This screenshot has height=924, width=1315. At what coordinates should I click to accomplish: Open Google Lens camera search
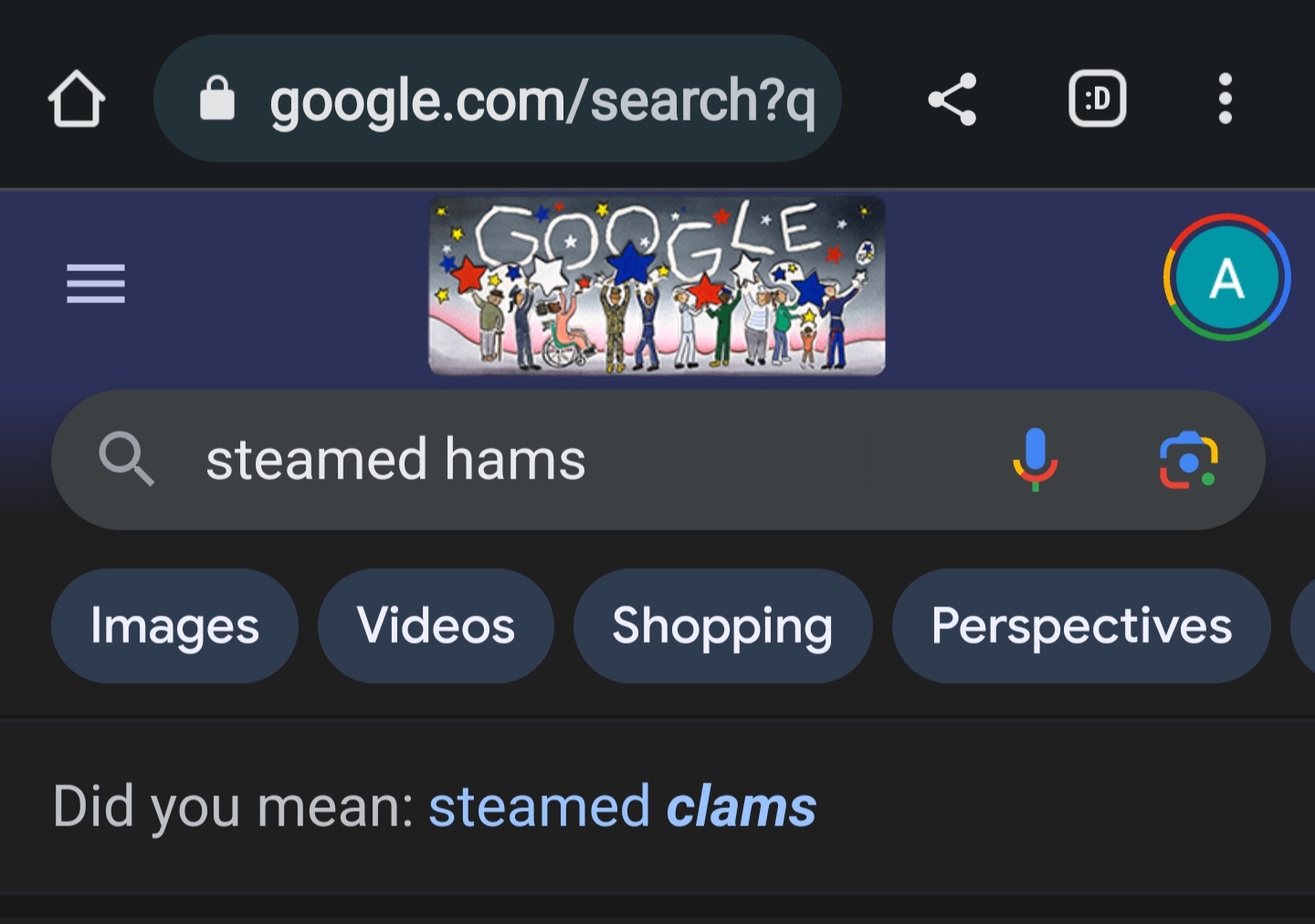[1188, 460]
